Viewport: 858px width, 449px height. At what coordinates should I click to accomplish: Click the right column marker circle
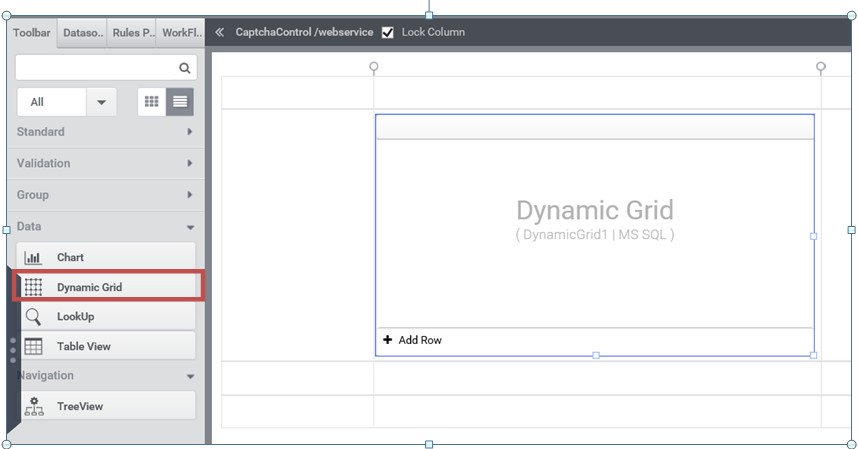821,67
